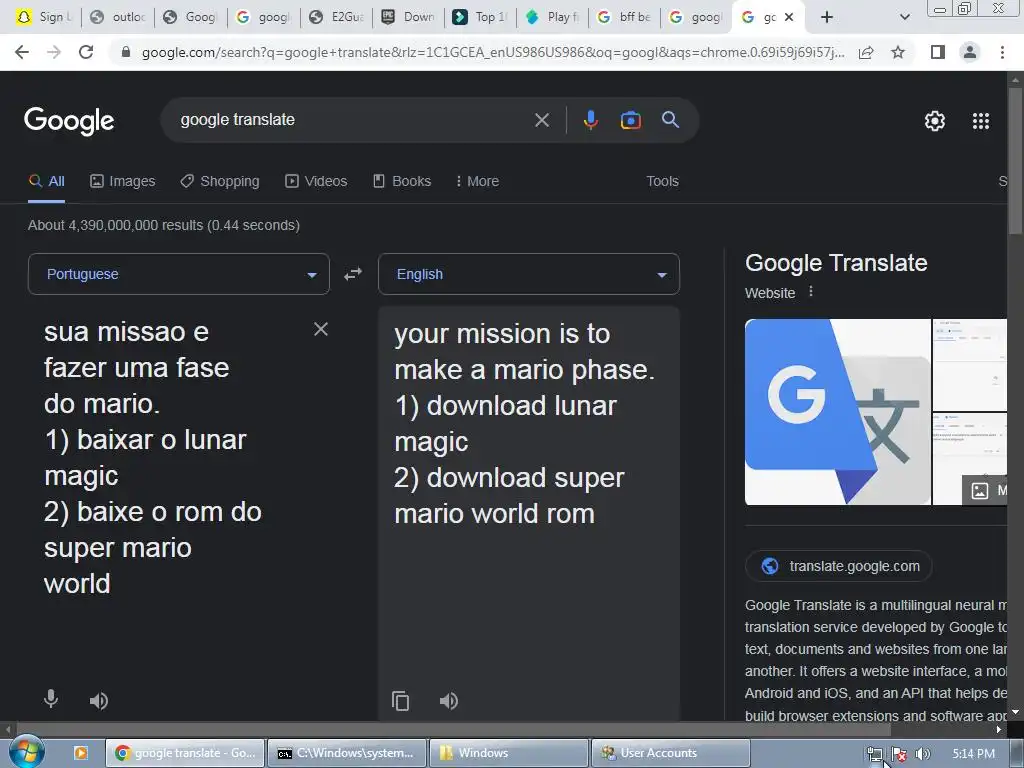Screen dimensions: 1024x768
Task: Open the browser side panel
Action: (x=938, y=52)
